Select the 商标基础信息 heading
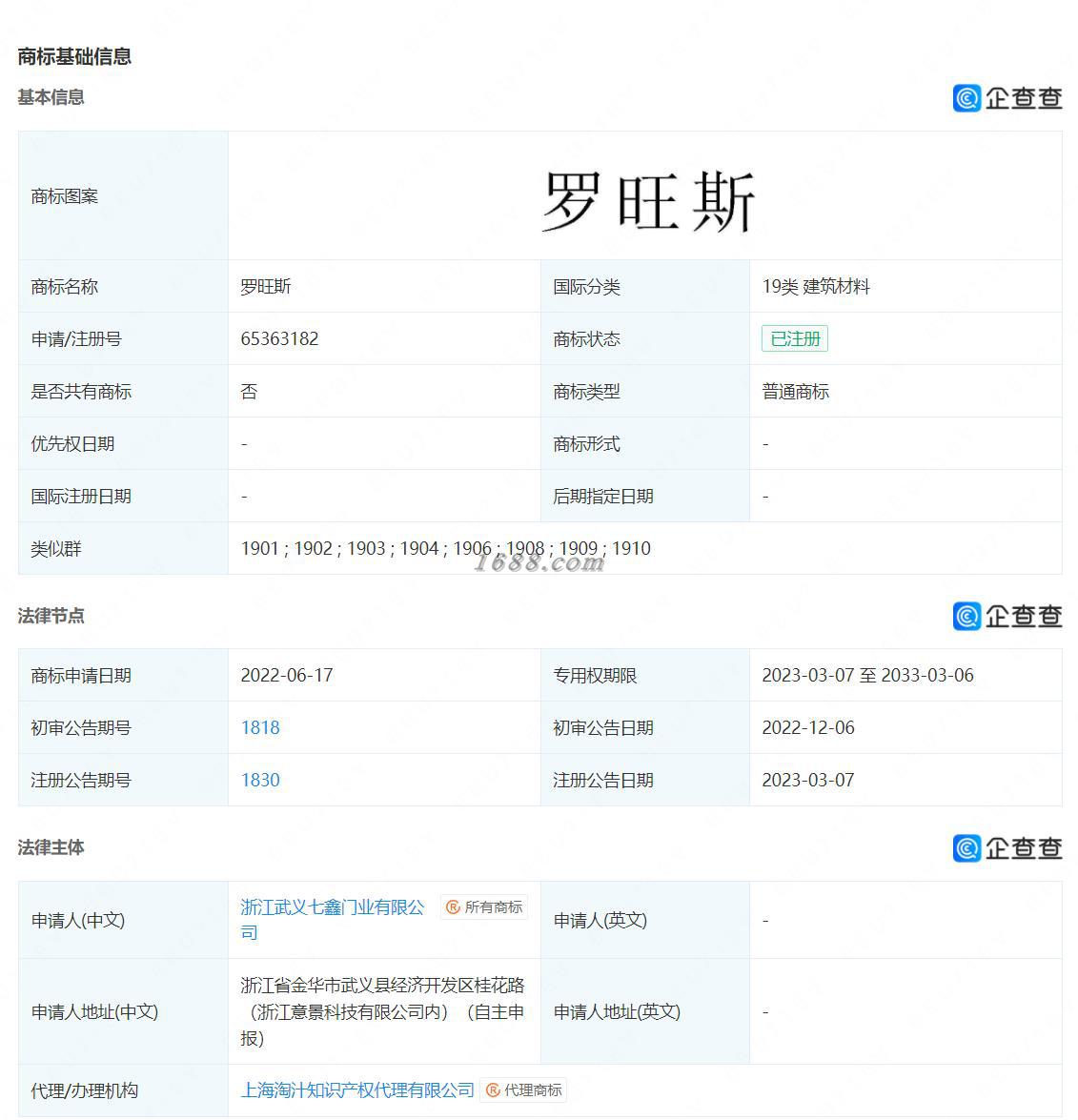 74,56
